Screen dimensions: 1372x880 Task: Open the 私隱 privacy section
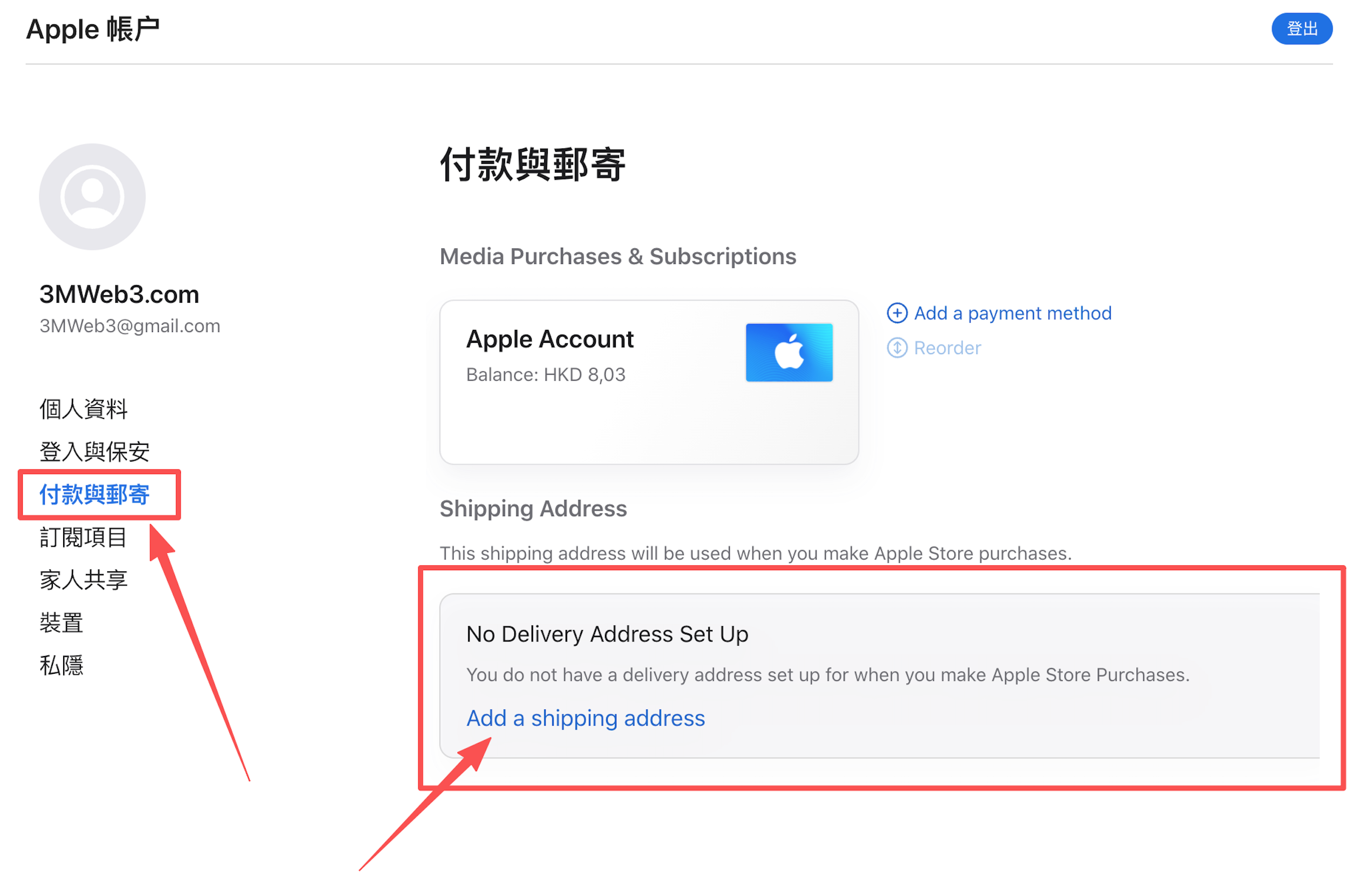(x=62, y=666)
